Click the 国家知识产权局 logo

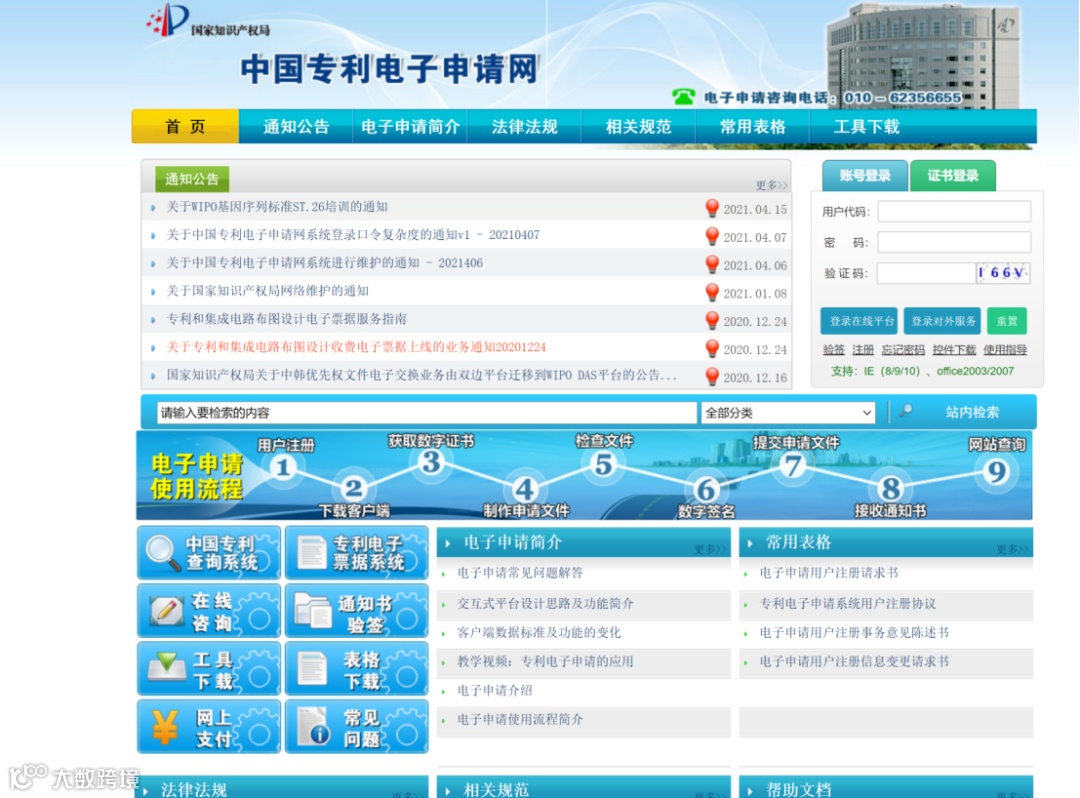[x=208, y=21]
